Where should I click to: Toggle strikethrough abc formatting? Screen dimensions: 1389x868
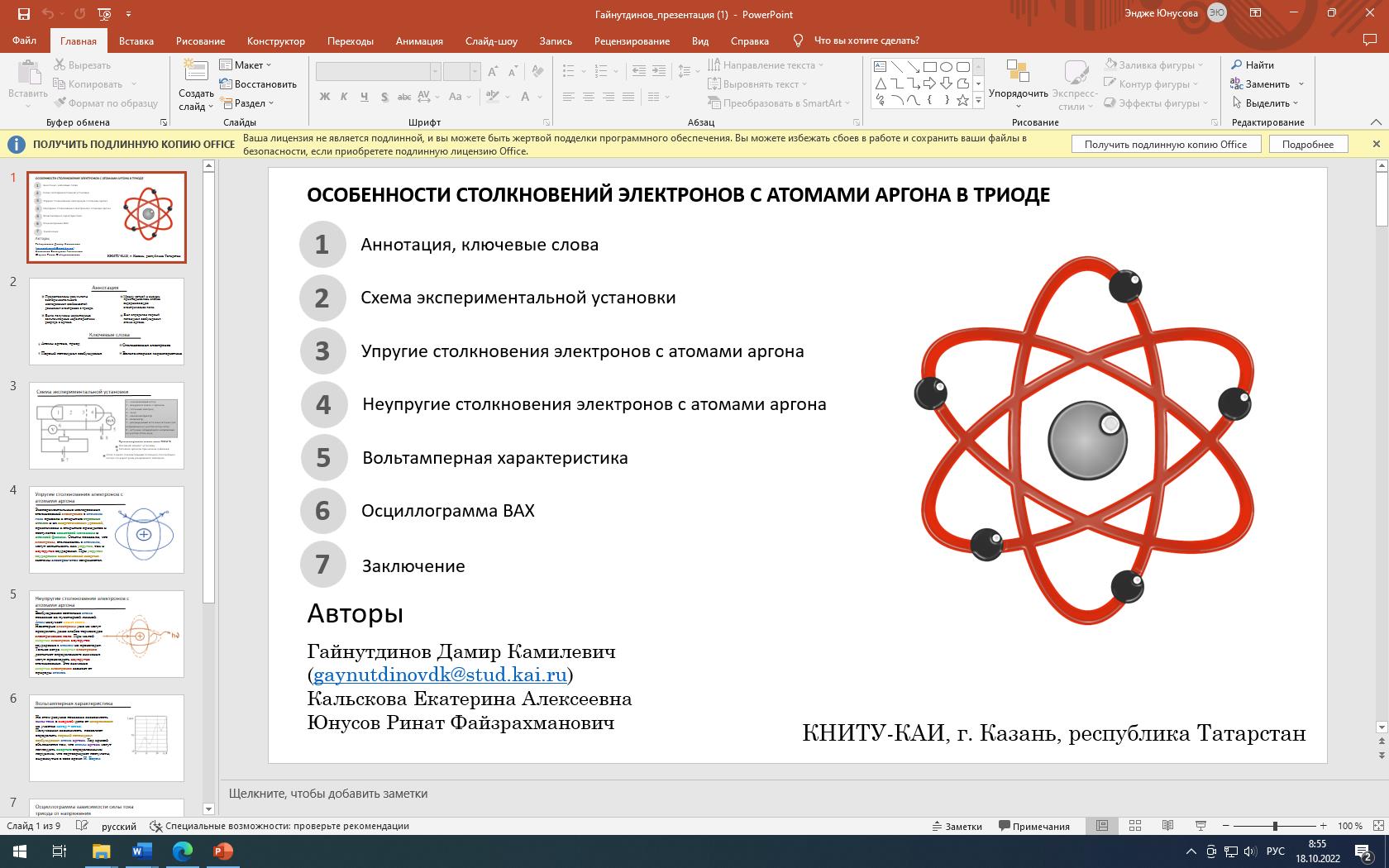(404, 97)
